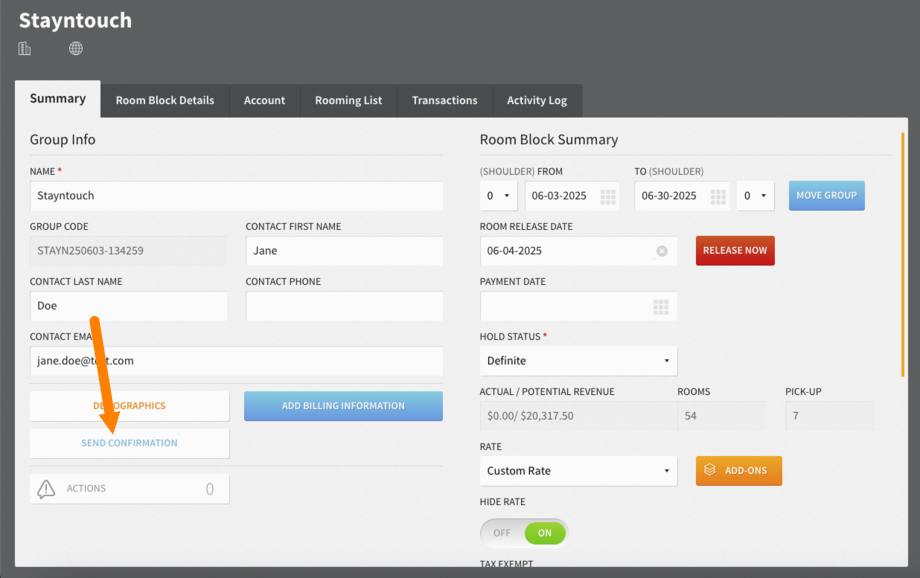Open the To shoulder days dropdown
920x578 pixels.
pos(755,196)
